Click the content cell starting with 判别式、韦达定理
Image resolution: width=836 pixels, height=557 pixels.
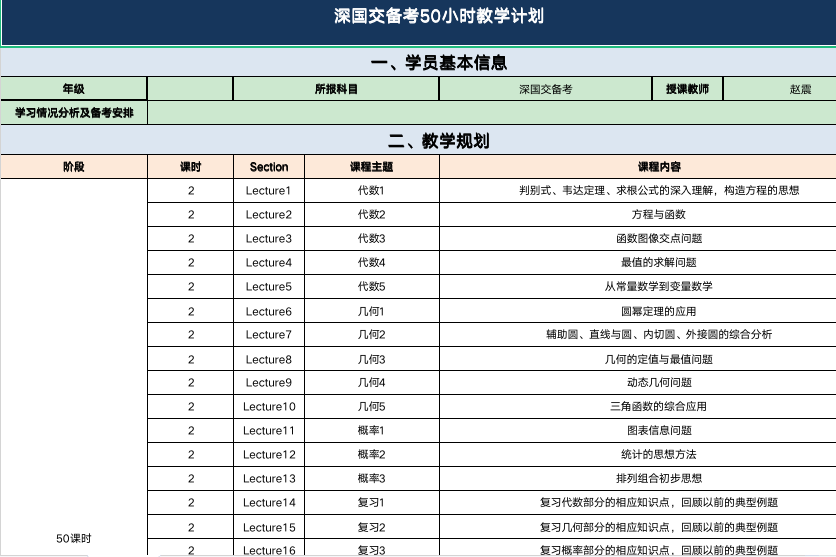click(x=638, y=190)
